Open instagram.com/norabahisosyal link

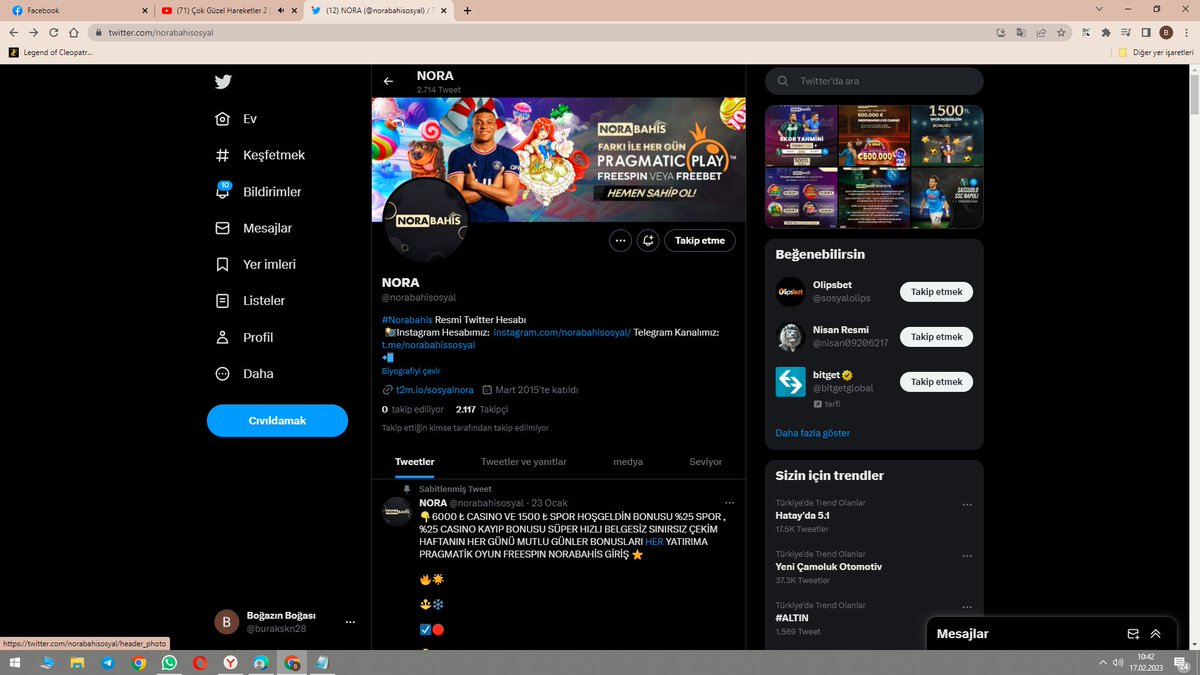coord(562,332)
